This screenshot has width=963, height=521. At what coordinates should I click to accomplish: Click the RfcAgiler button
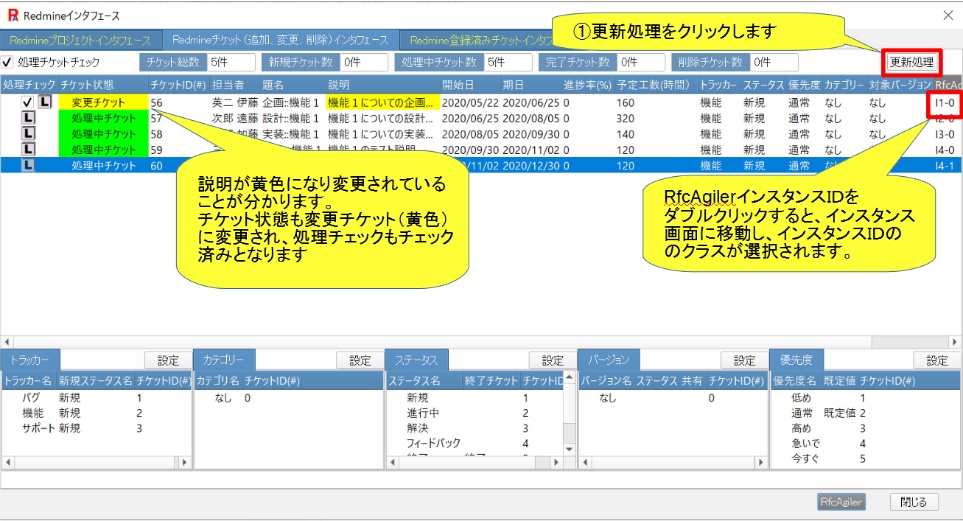tap(841, 502)
